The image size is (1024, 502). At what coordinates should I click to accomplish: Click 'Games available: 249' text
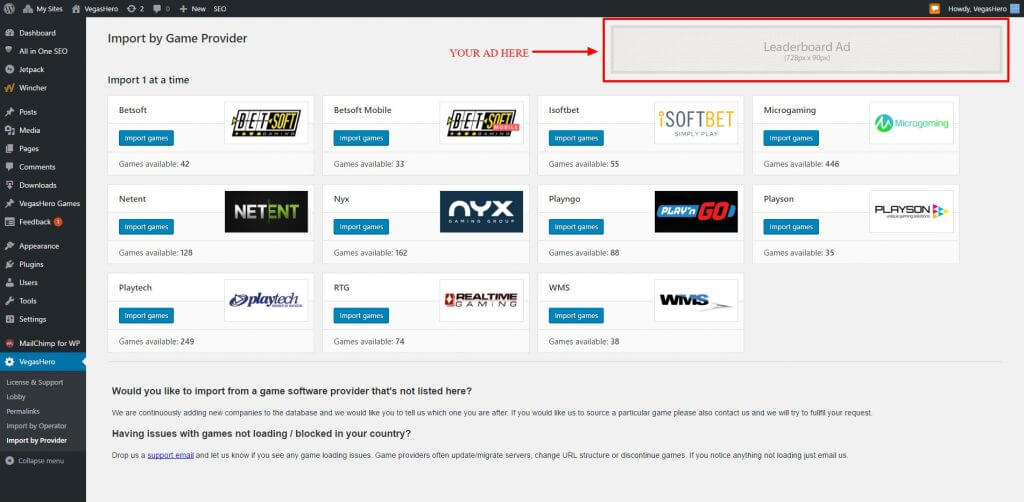[157, 341]
